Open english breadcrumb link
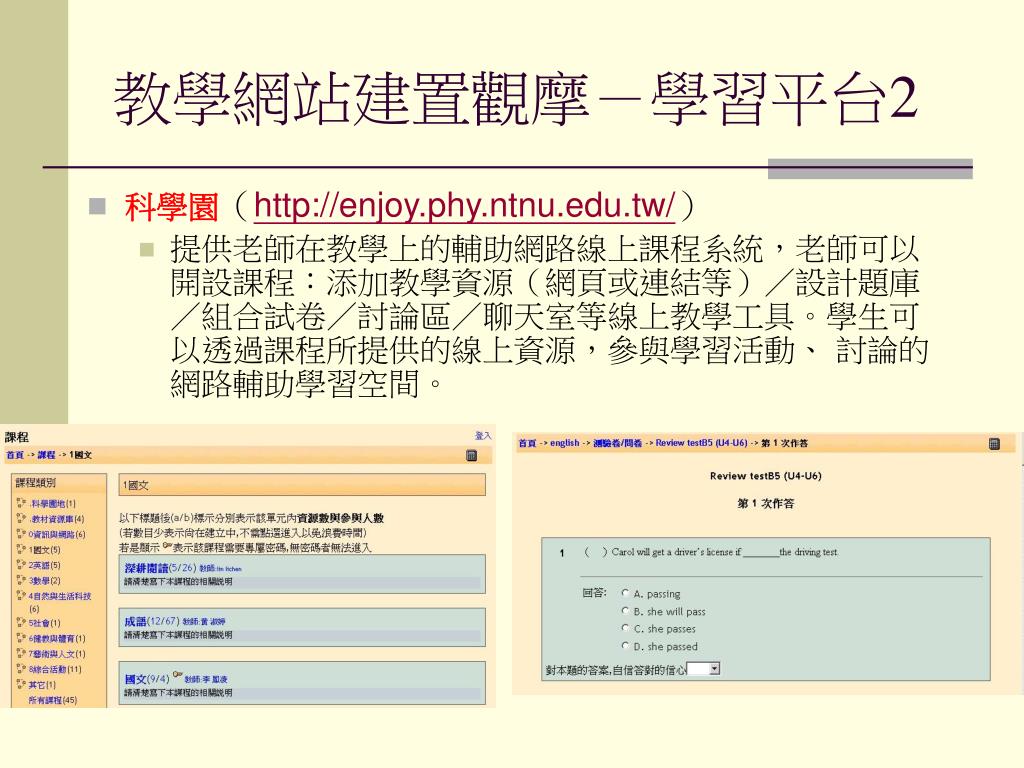This screenshot has width=1024, height=768. pyautogui.click(x=565, y=443)
